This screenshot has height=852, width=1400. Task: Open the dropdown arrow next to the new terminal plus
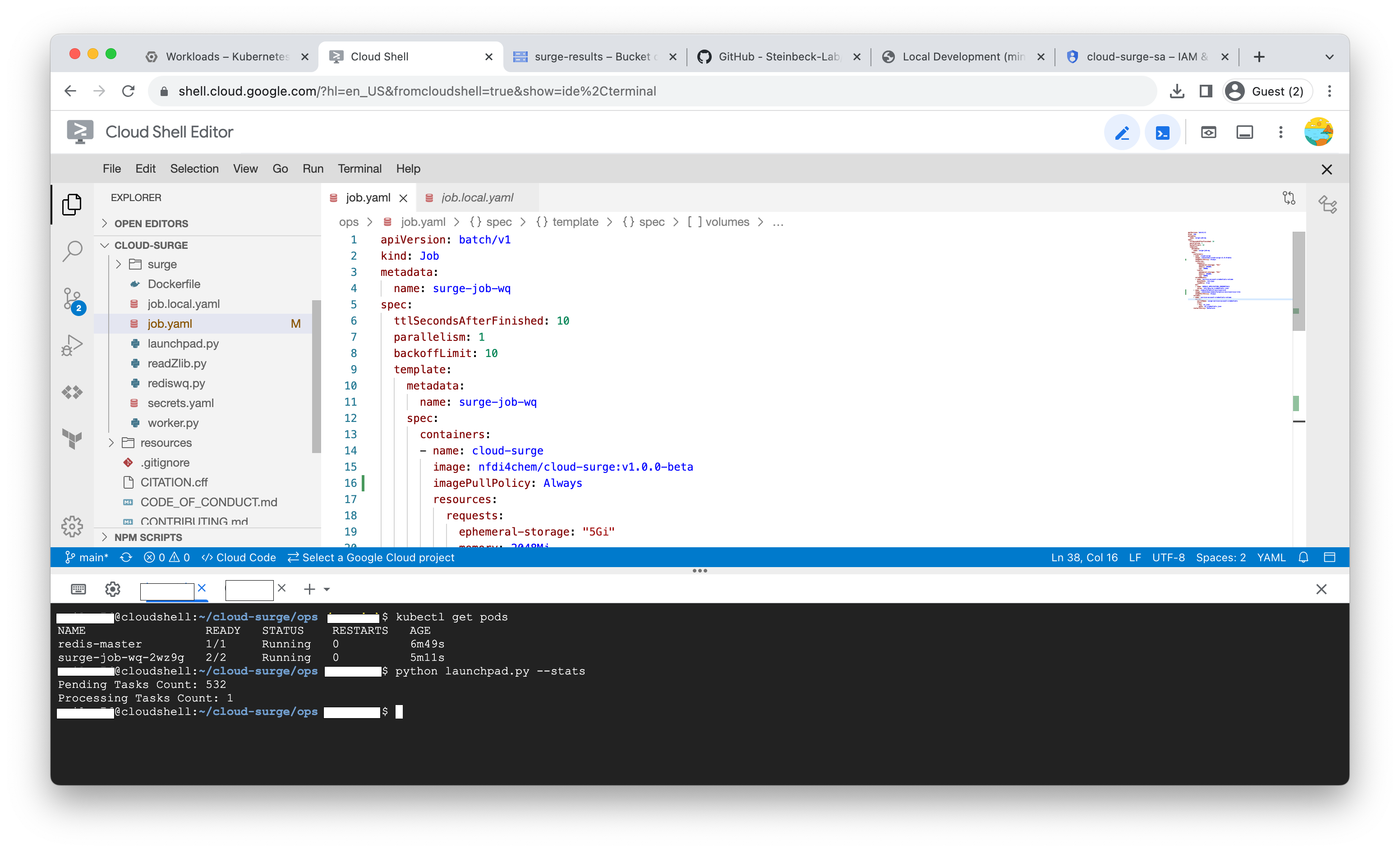point(327,590)
